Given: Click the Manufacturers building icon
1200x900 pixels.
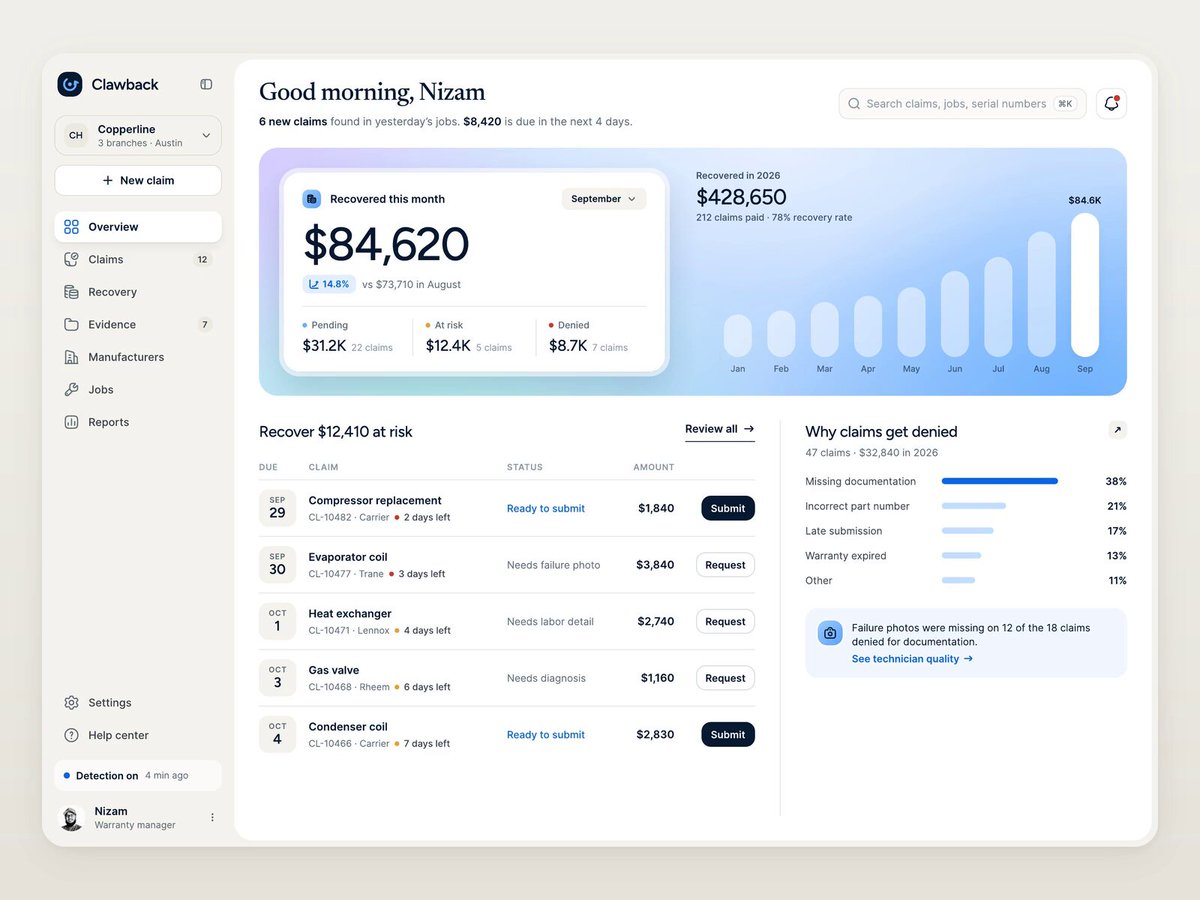Looking at the screenshot, I should (x=71, y=357).
